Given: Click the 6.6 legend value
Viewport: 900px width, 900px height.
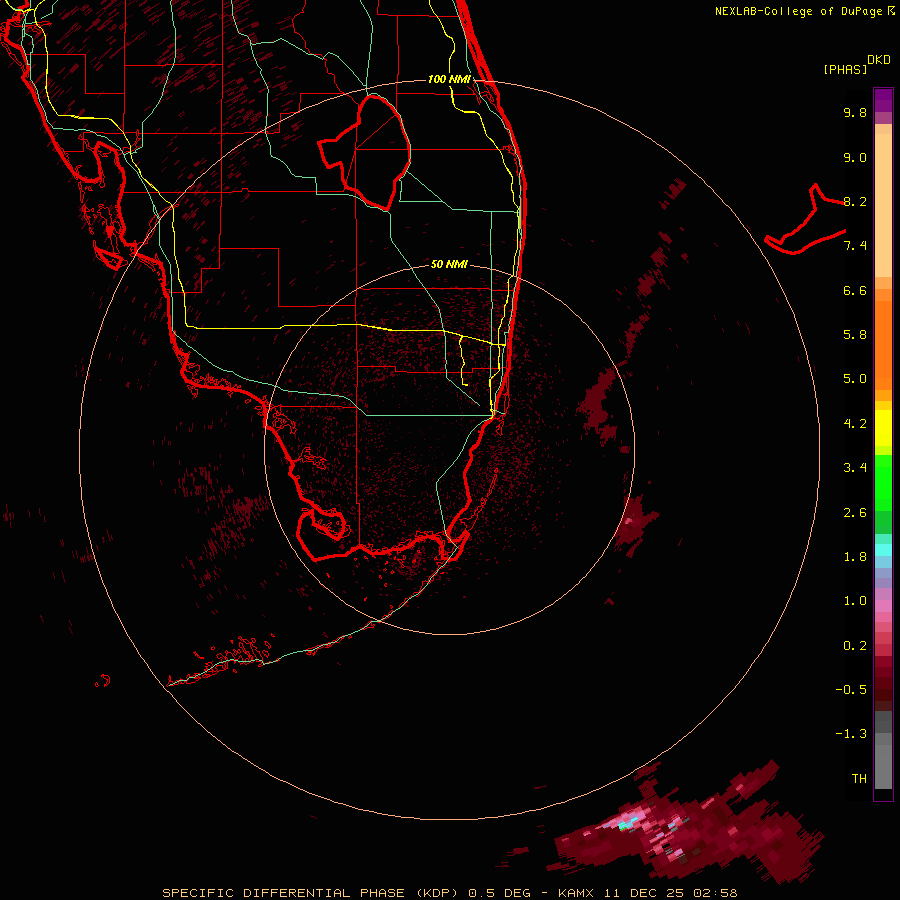Looking at the screenshot, I should coord(855,290).
